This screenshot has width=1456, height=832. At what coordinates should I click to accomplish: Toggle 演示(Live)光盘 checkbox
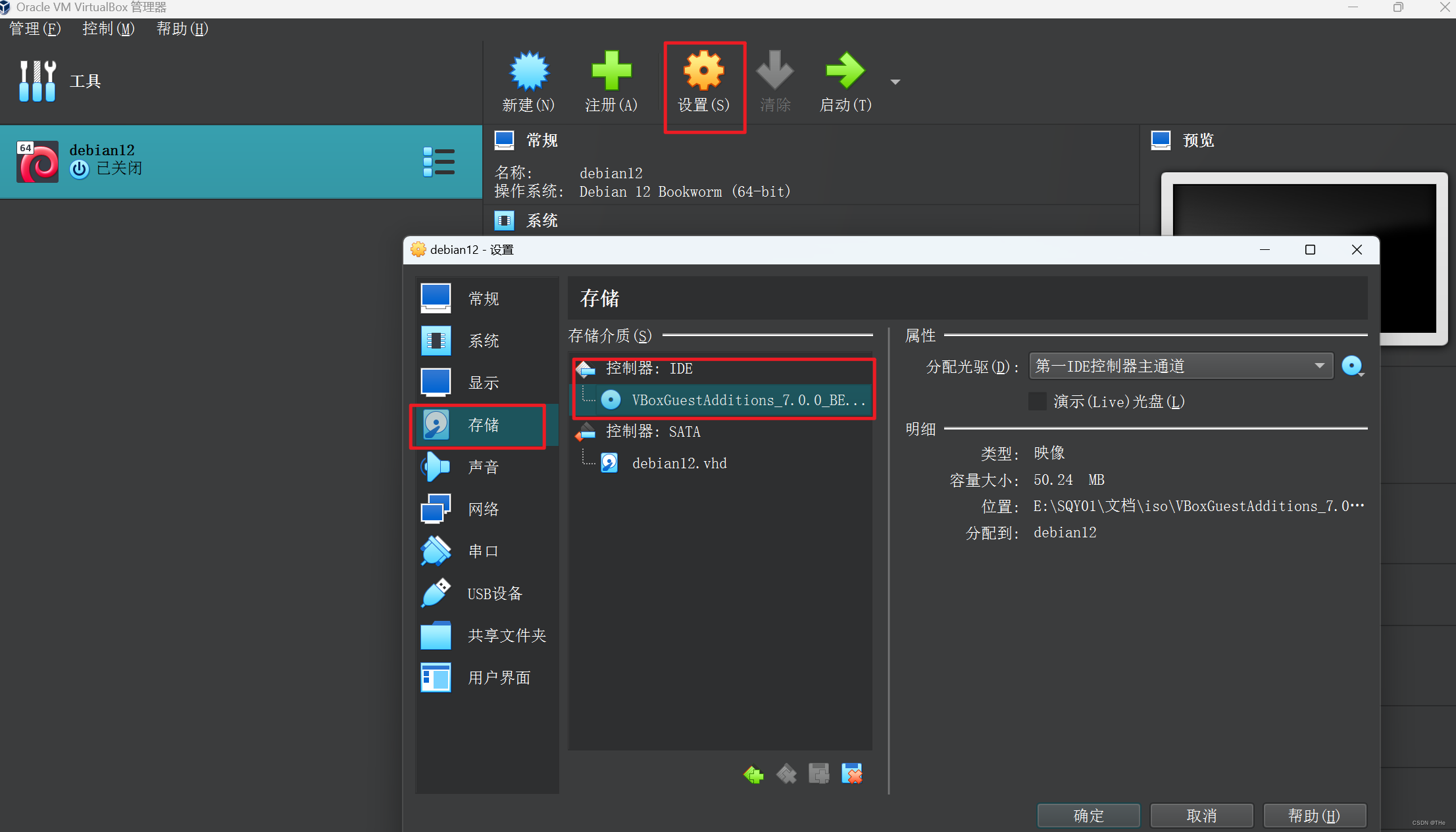[x=1038, y=401]
